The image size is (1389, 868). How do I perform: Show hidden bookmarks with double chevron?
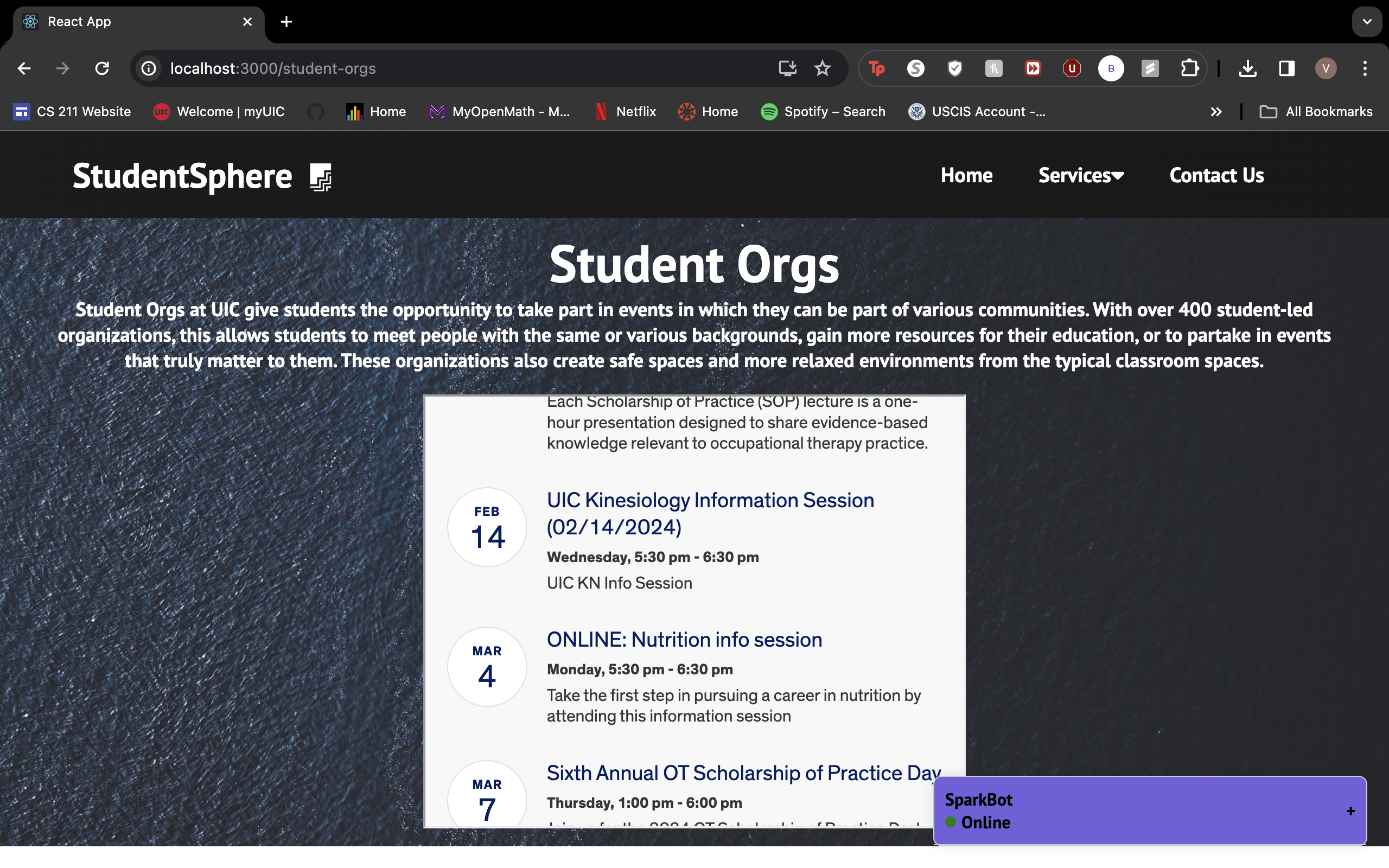pyautogui.click(x=1216, y=112)
